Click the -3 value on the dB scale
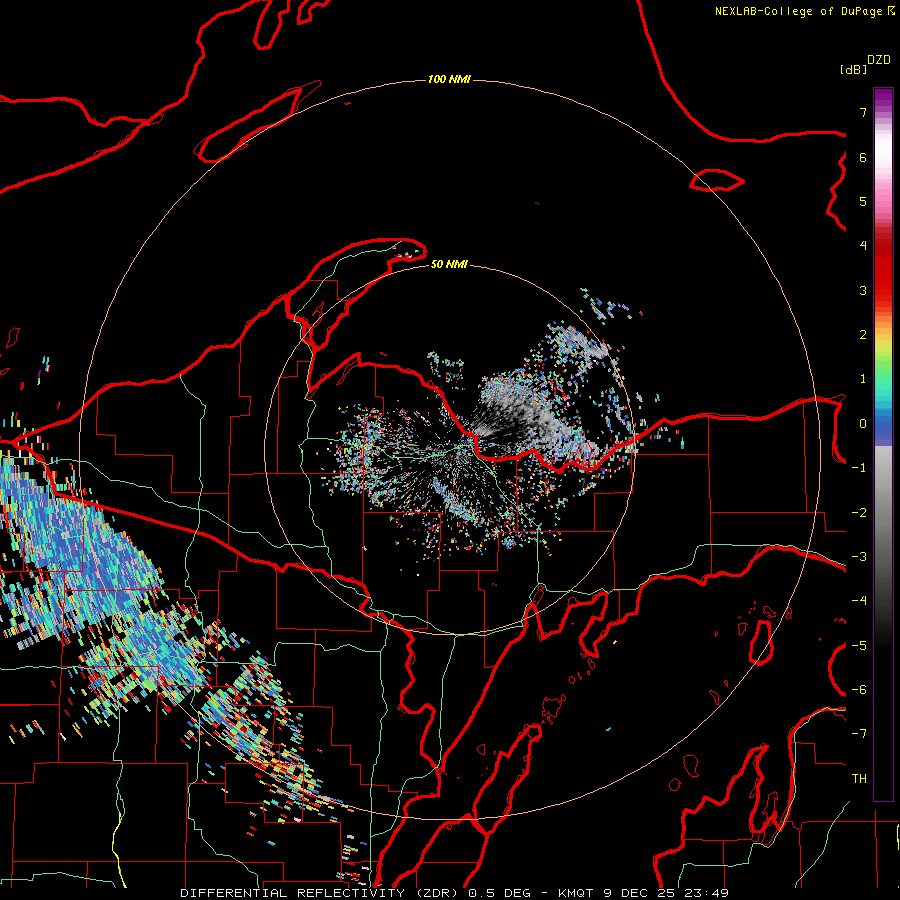 tap(859, 557)
